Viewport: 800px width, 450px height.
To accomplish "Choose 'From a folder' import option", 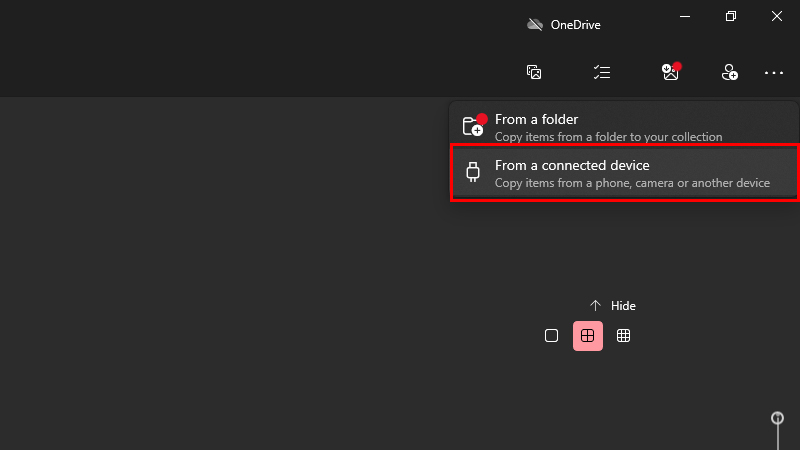I will point(624,127).
